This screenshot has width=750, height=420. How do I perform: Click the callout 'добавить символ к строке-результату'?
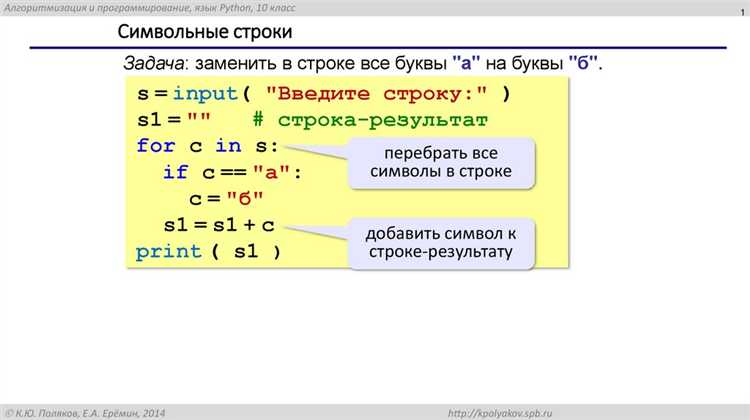[441, 243]
